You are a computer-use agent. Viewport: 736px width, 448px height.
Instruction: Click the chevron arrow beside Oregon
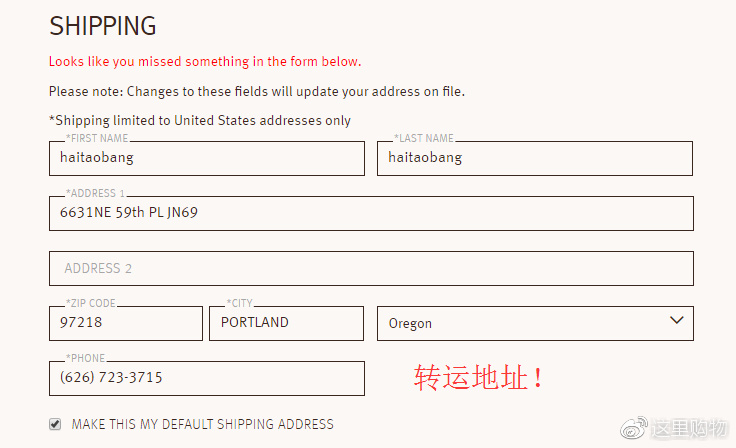677,321
